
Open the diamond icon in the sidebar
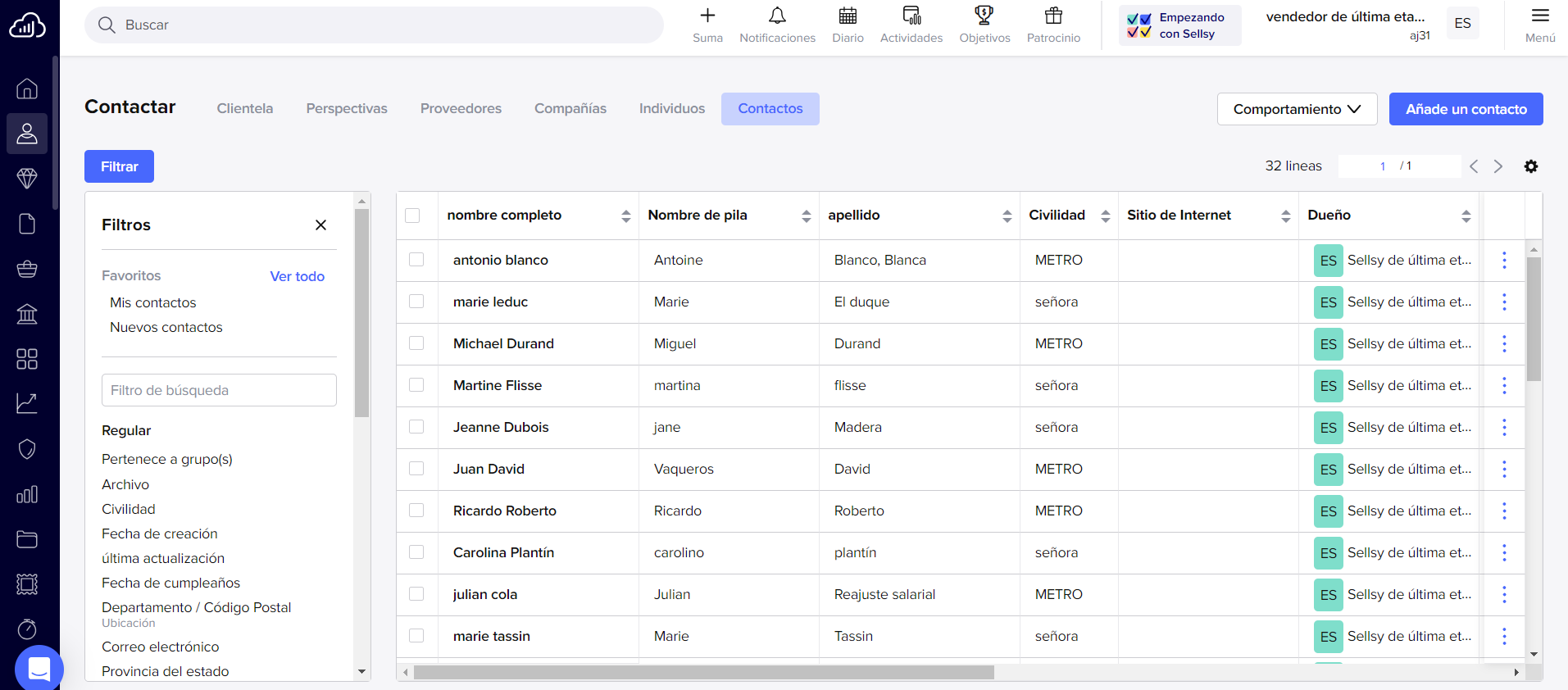[27, 179]
